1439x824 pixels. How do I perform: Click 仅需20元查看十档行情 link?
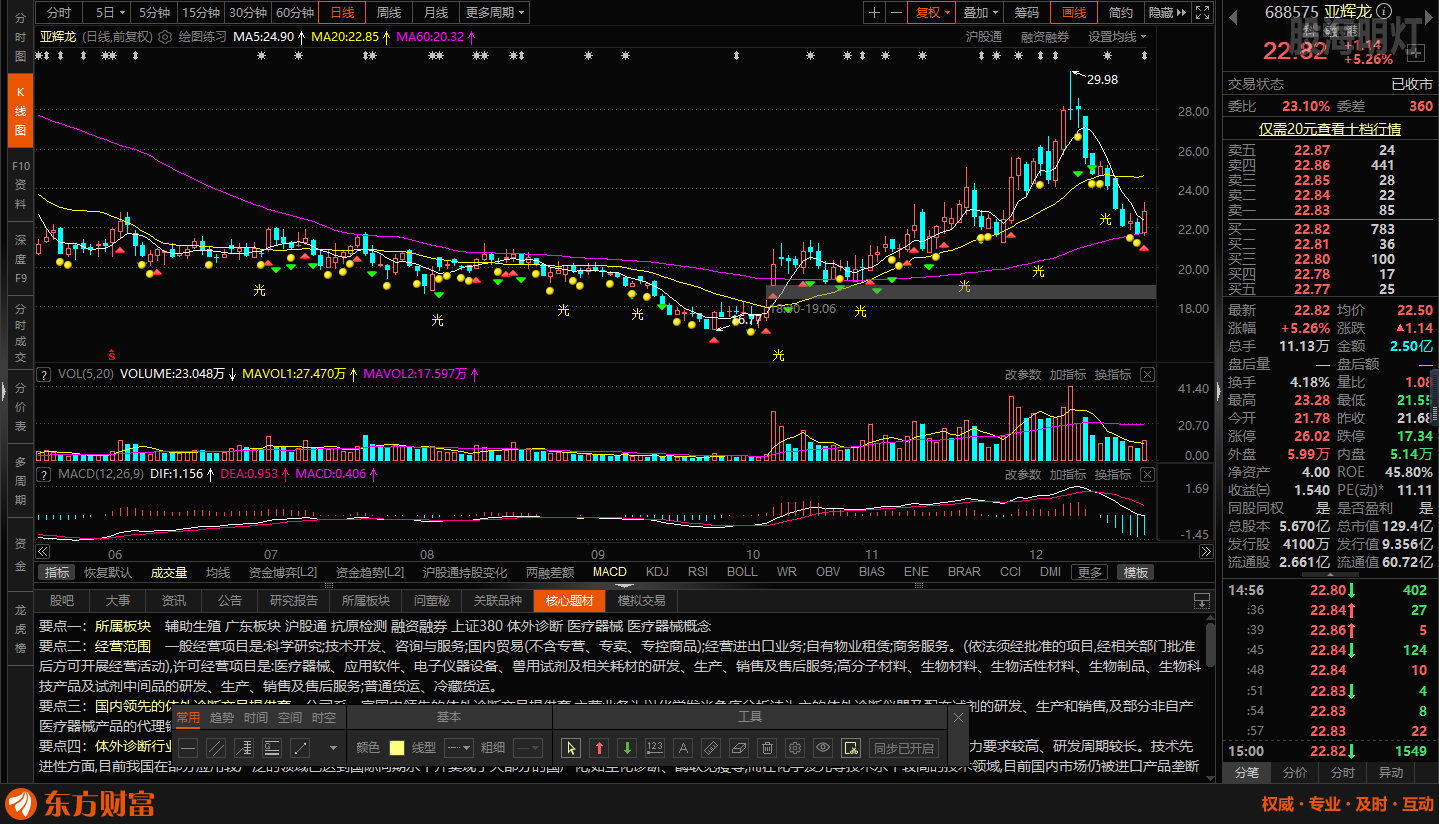(1329, 129)
